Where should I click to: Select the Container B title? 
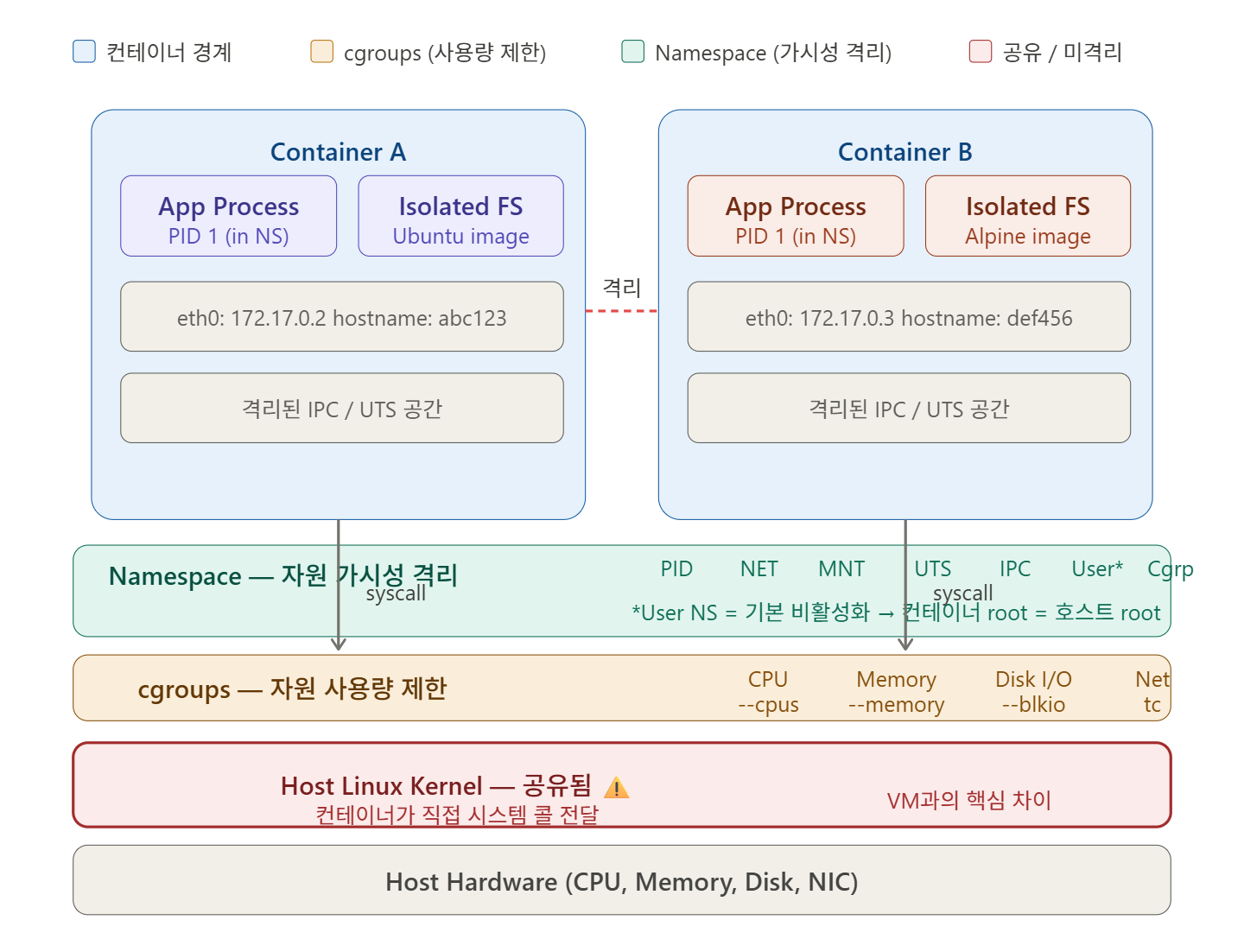(x=904, y=152)
